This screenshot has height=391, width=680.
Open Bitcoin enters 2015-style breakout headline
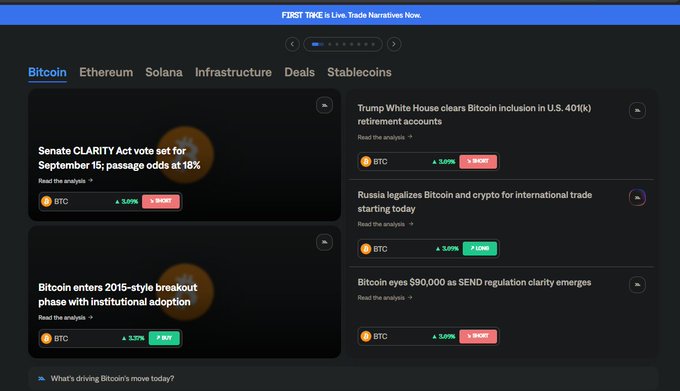pos(118,294)
